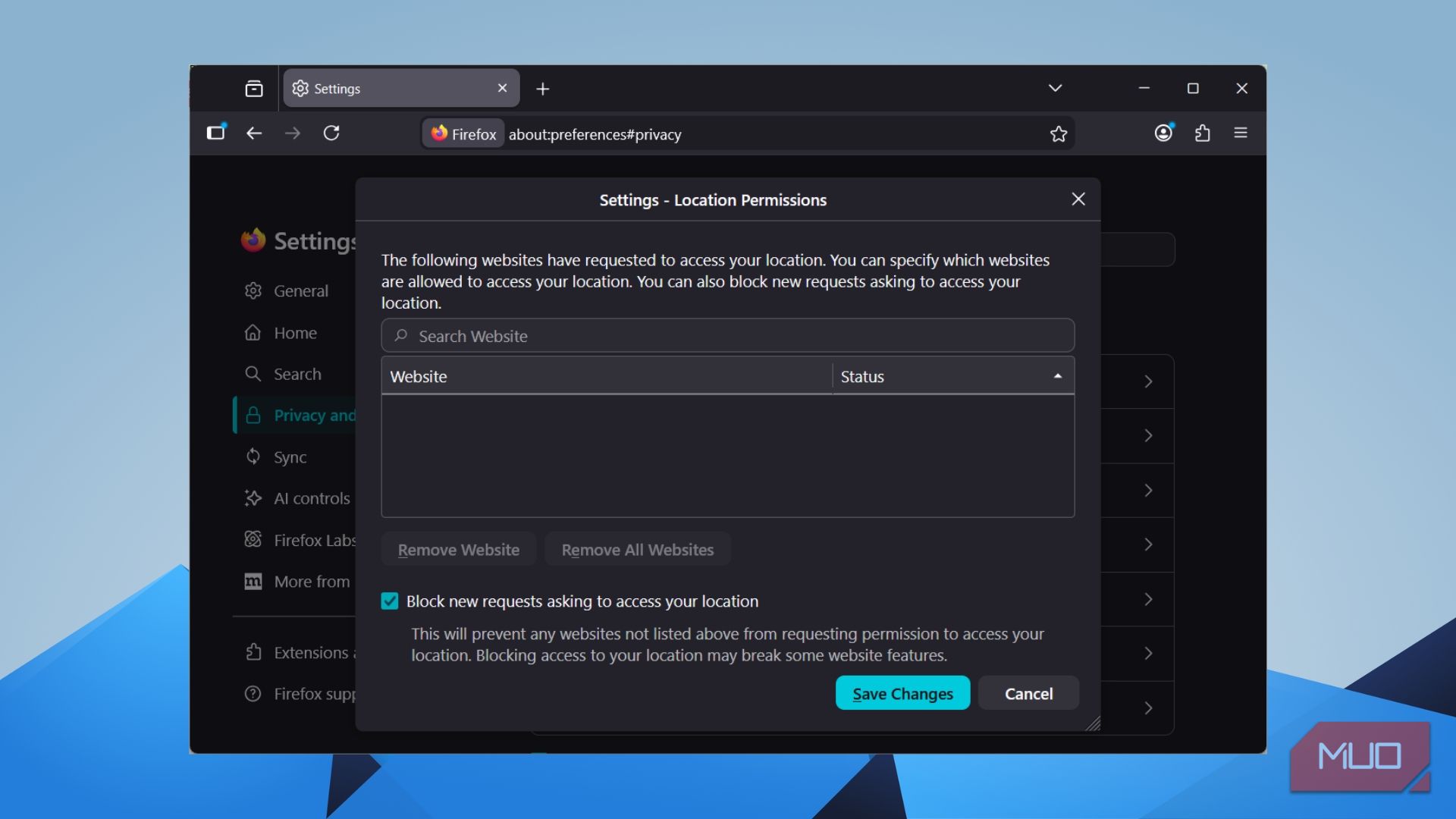Click the Home house icon in sidebar
Screen dimensions: 1456x819
(253, 333)
